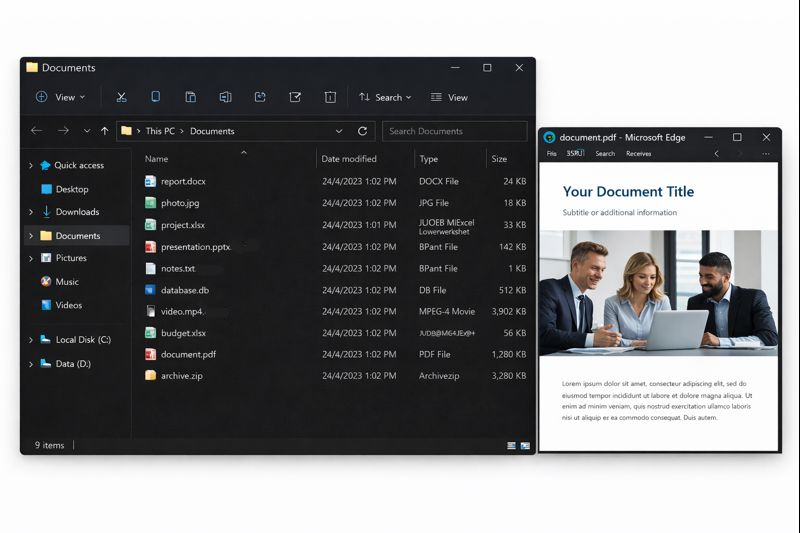Switch to large thumbnails view in status bar
800x533 pixels.
click(524, 445)
